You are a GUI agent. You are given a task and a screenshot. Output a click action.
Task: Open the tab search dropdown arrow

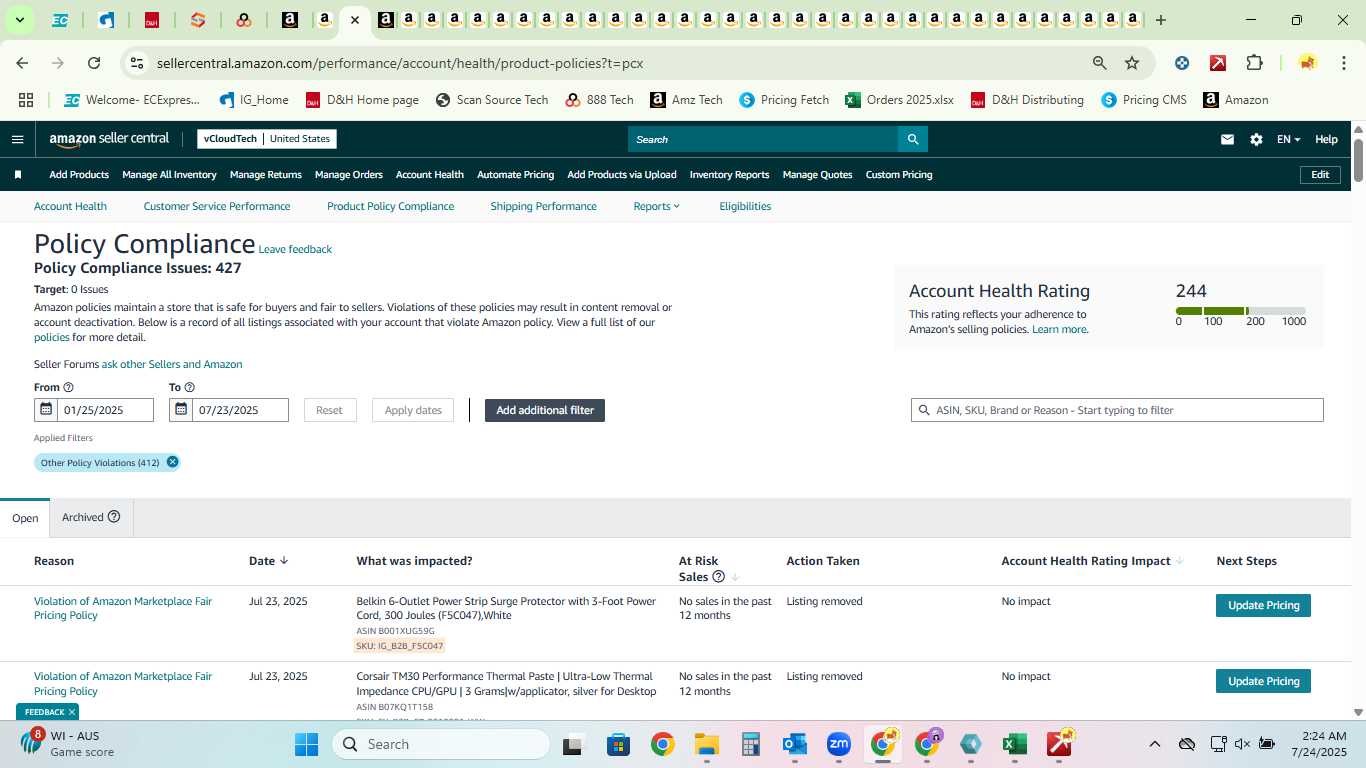(x=19, y=20)
